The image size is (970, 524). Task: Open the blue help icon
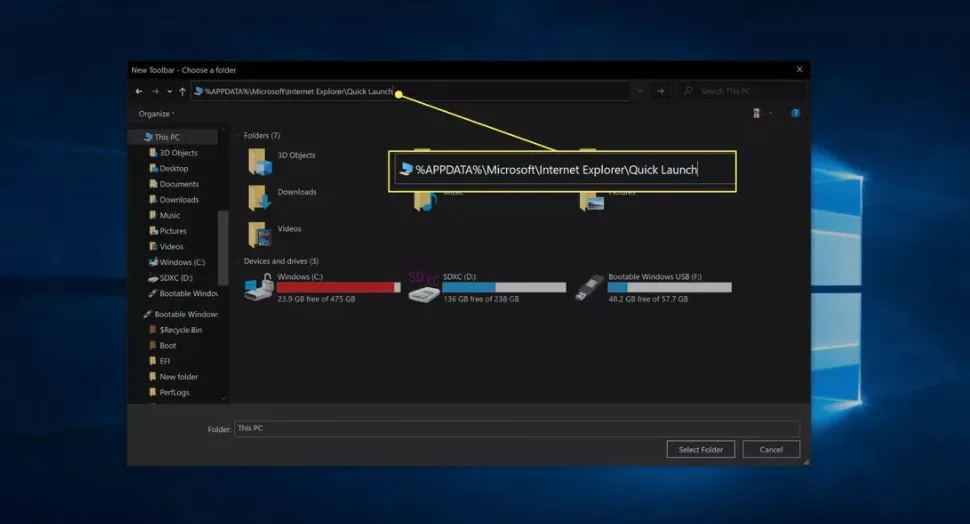click(x=795, y=113)
